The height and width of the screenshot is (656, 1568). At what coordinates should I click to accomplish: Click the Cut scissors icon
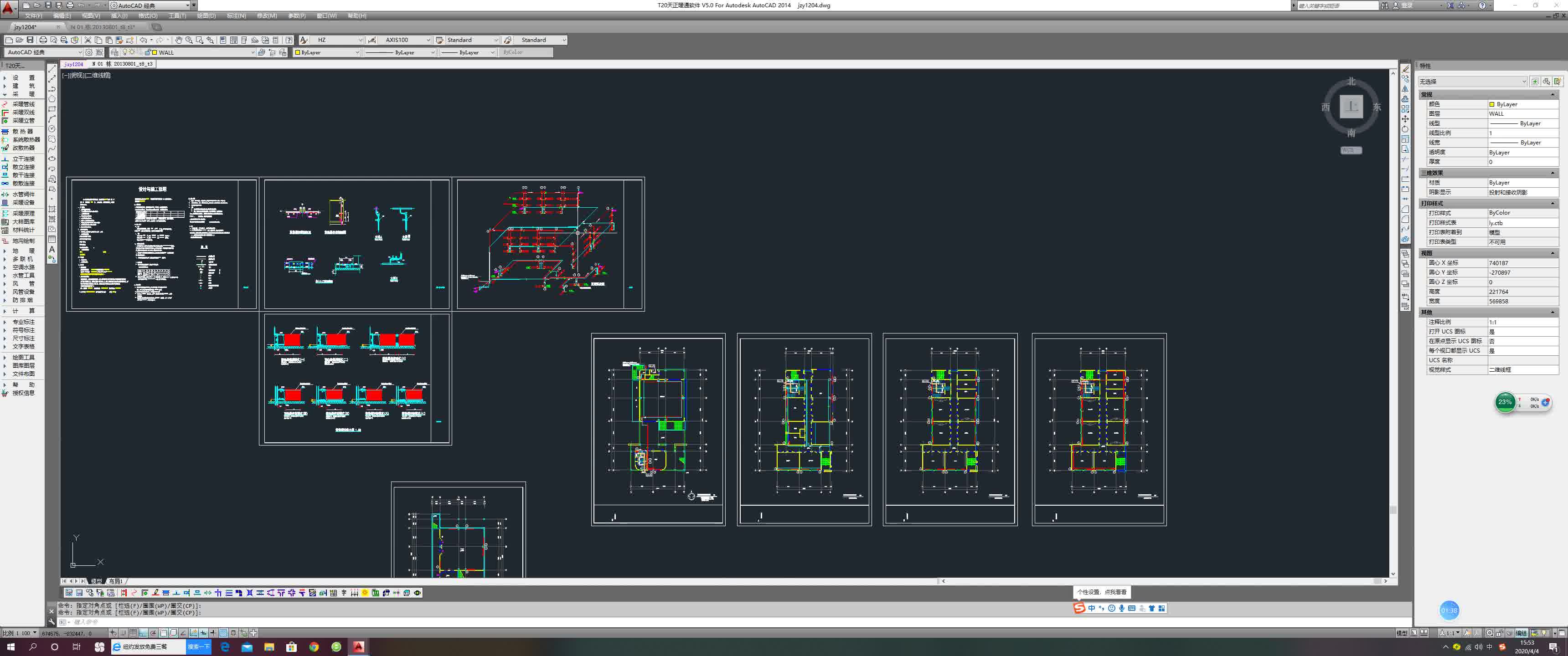88,40
